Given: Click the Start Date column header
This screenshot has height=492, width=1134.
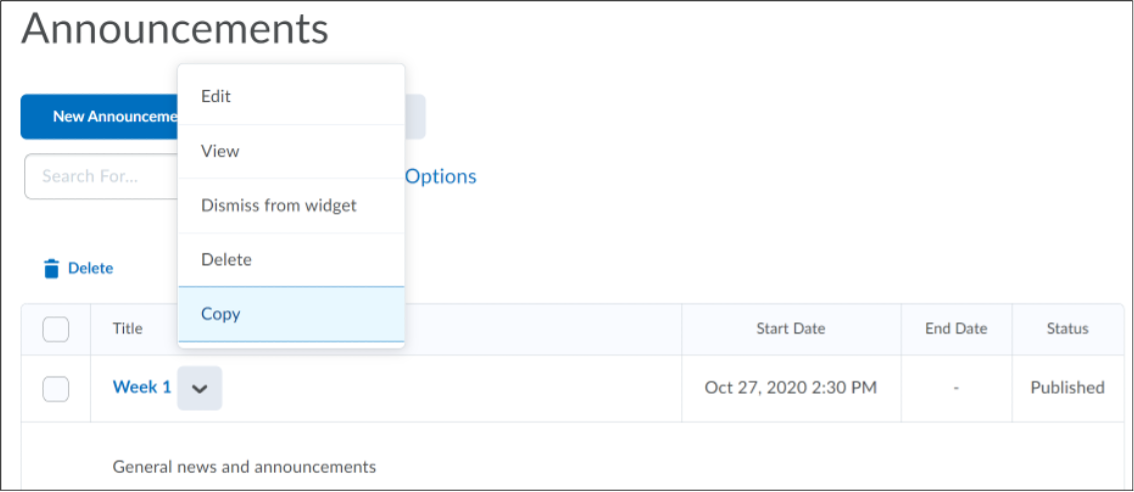Looking at the screenshot, I should click(790, 329).
